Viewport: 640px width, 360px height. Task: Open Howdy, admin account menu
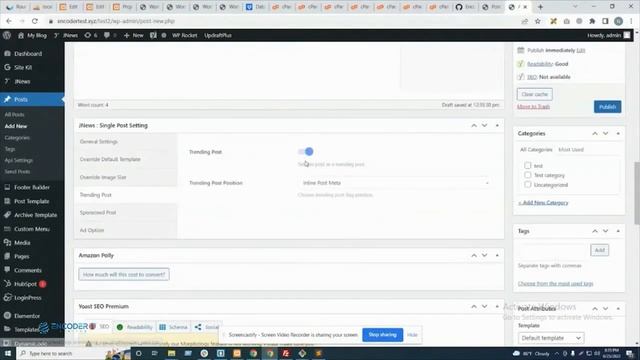click(609, 36)
